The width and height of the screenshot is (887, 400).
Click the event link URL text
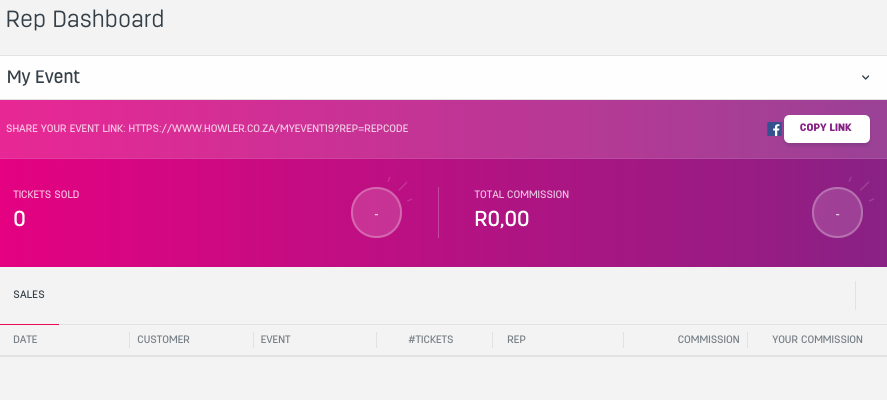coord(268,129)
